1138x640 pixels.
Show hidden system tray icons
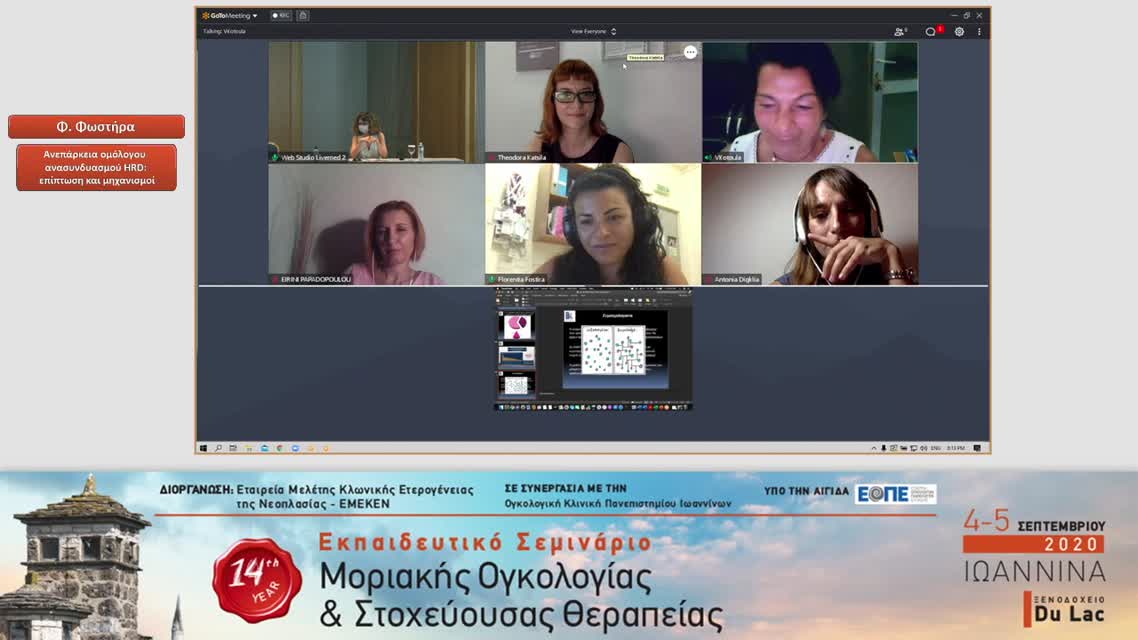pos(873,448)
